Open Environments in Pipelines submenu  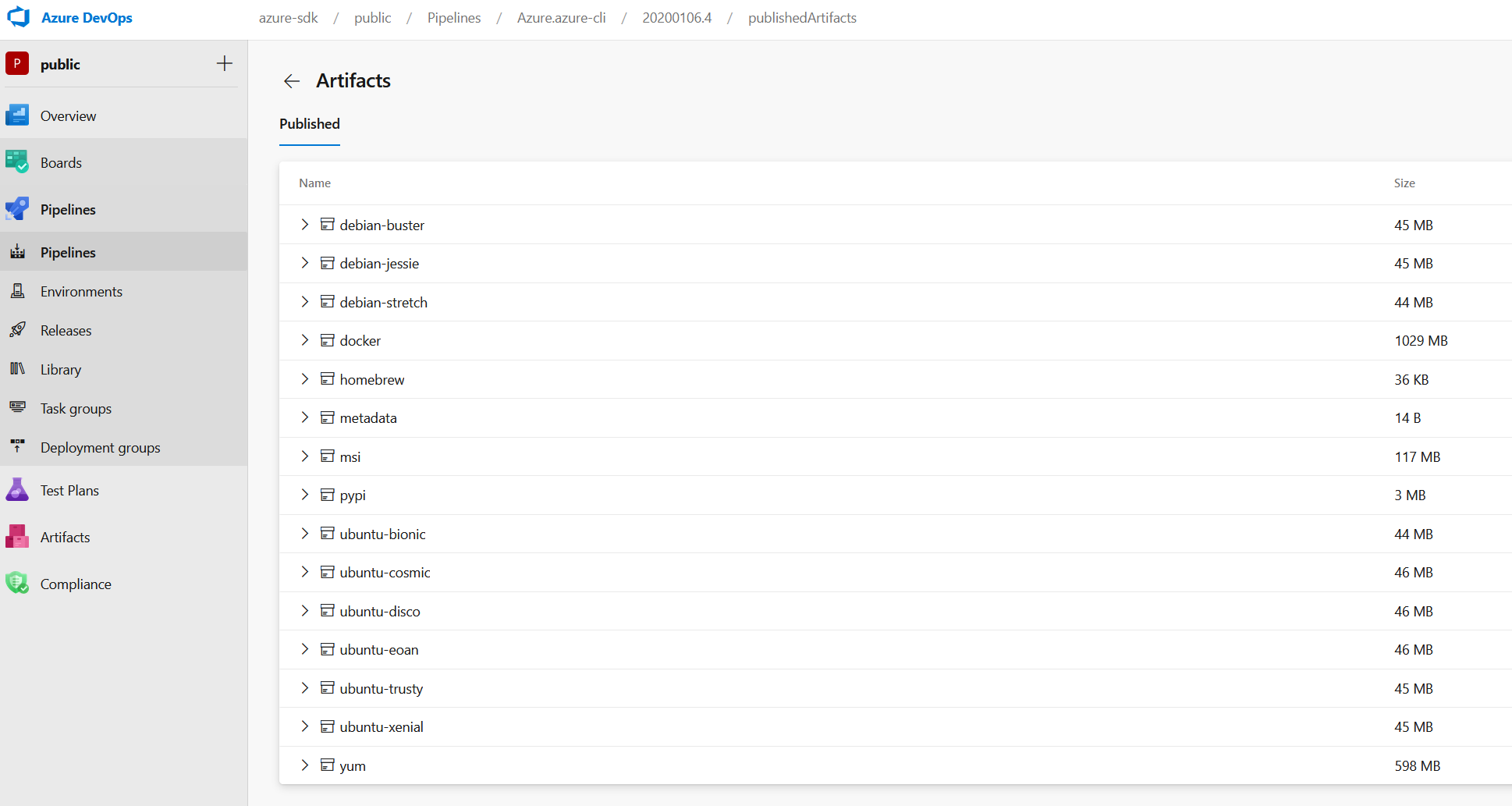click(x=81, y=292)
